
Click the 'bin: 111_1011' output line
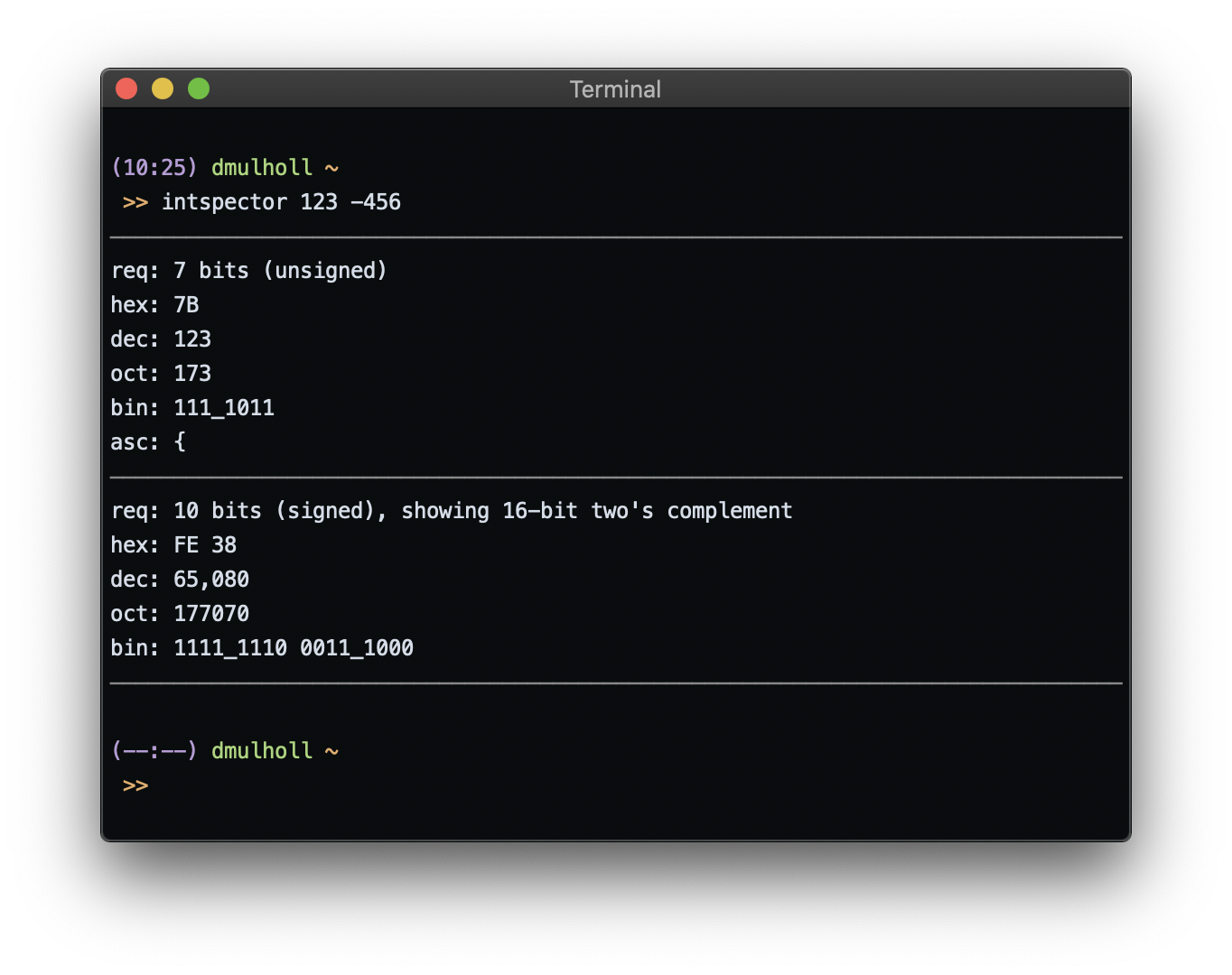(192, 408)
